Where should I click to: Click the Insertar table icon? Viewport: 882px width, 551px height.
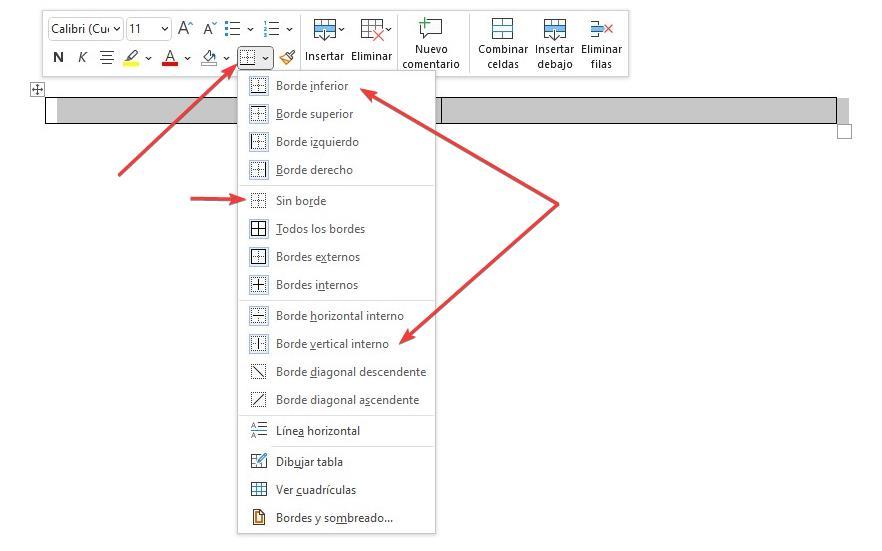324,29
